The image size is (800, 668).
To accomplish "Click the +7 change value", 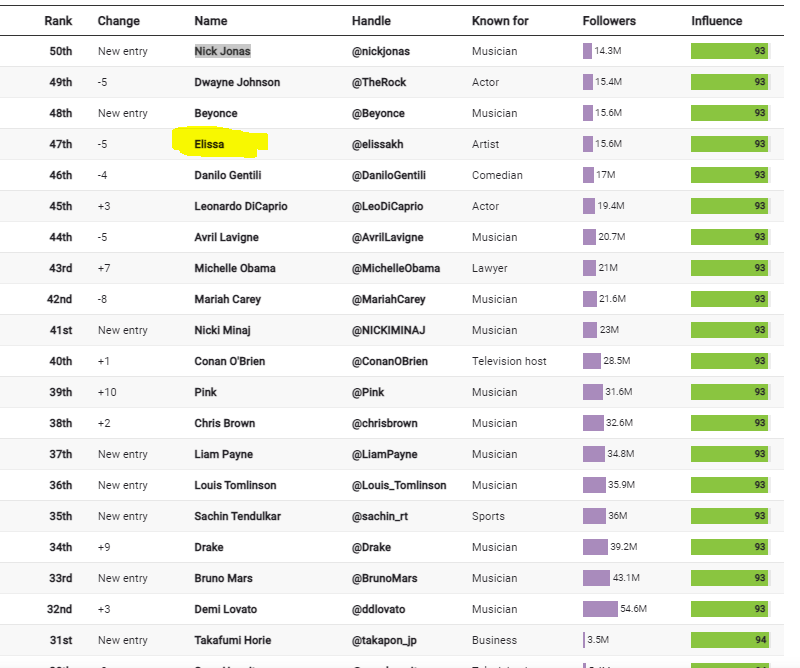I will coord(104,268).
